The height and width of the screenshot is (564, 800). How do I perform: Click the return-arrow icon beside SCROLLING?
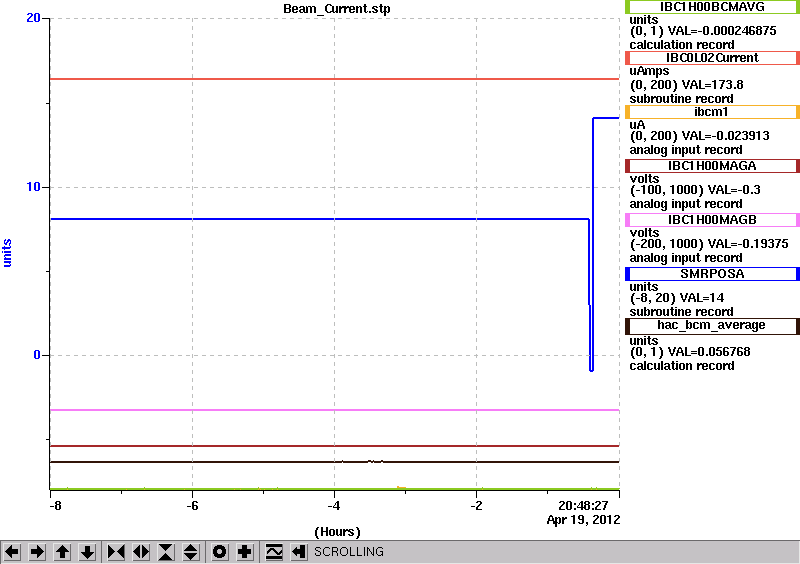coord(298,552)
